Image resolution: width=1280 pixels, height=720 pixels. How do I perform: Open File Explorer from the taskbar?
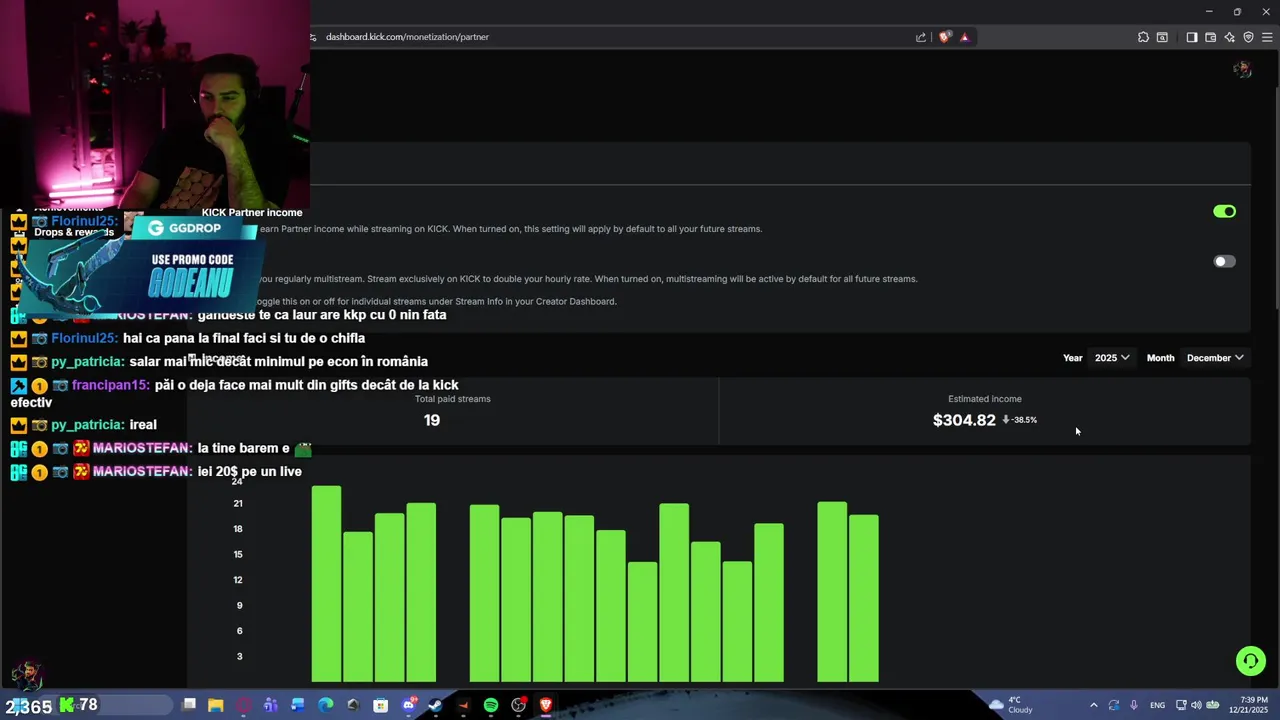point(215,705)
